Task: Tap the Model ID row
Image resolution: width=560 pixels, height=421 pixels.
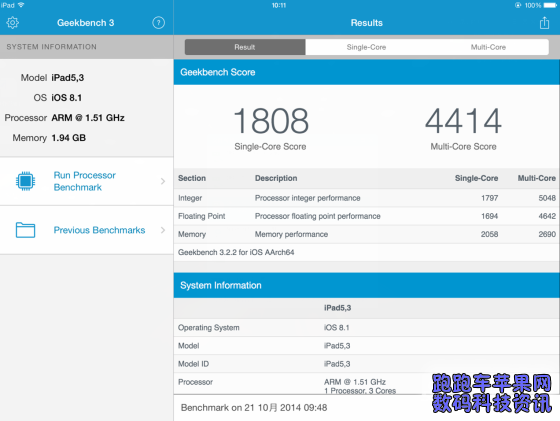Action: [x=367, y=364]
